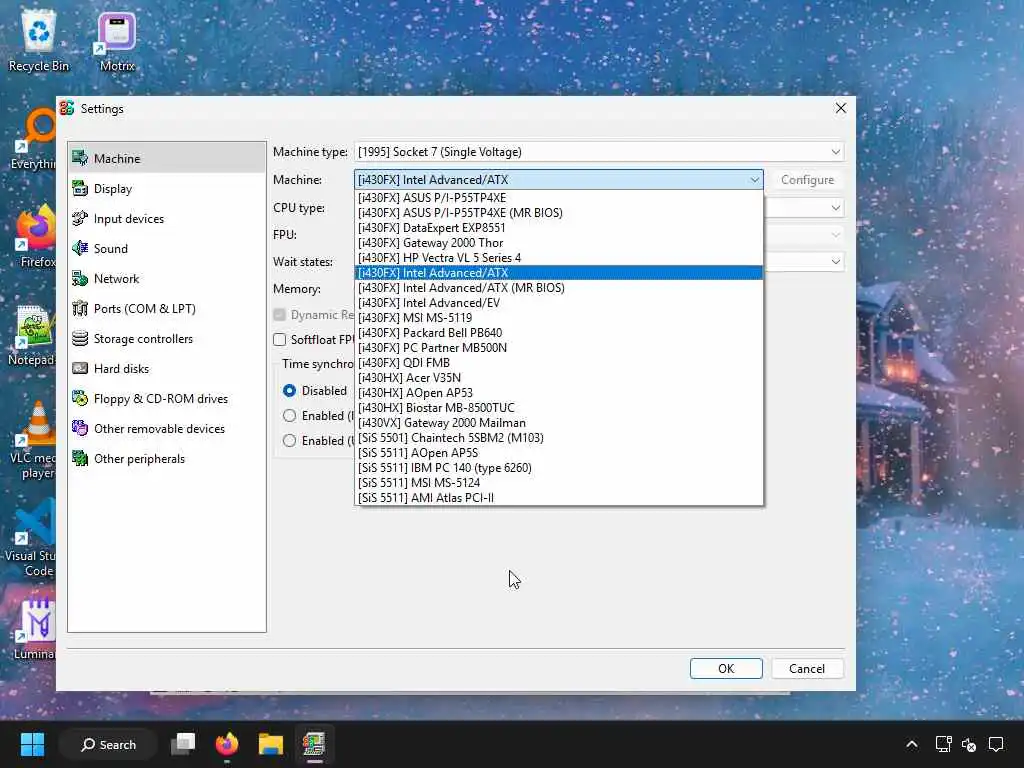This screenshot has width=1024, height=768.
Task: Choose Acer V35N machine
Action: [558, 377]
